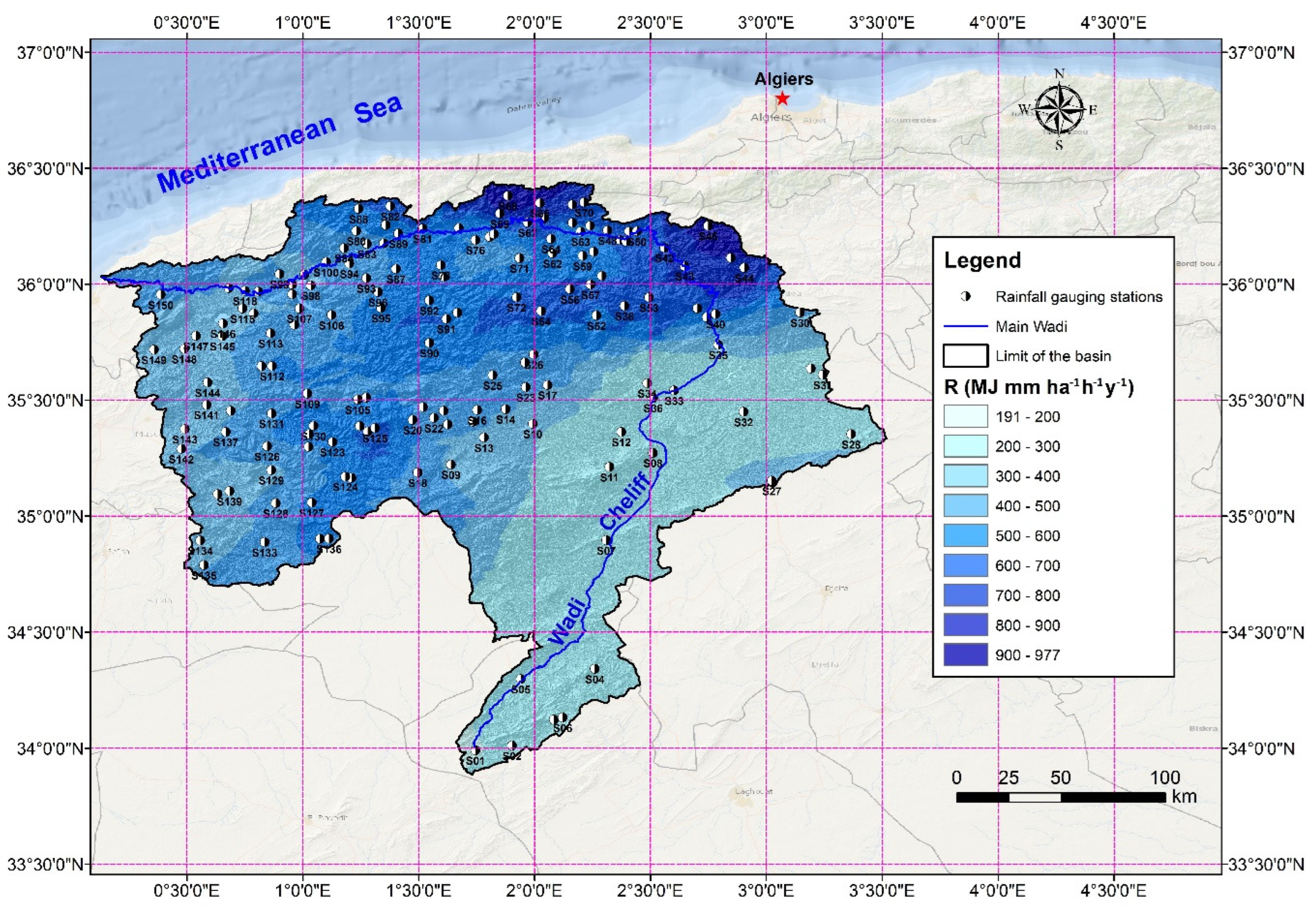Click the rainfall gauging station legend symbol
This screenshot has height=911, width=1316.
966,297
